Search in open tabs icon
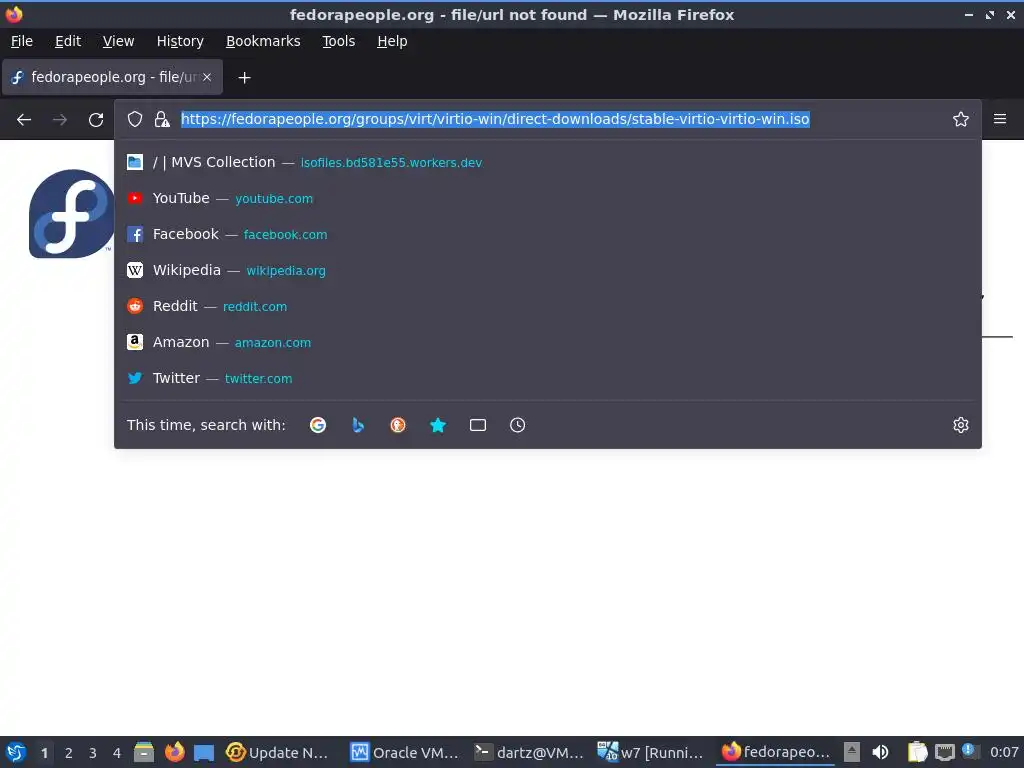This screenshot has width=1024, height=768. click(477, 425)
